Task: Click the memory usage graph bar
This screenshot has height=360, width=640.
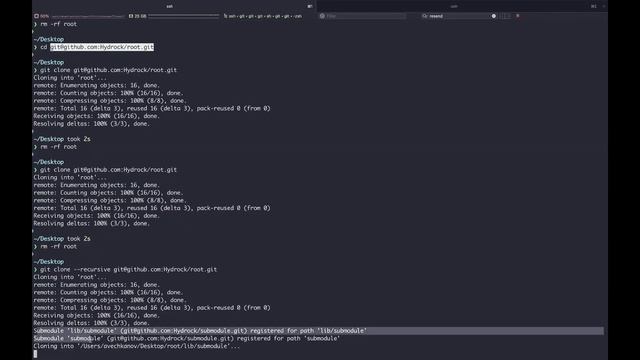Action: [184, 16]
